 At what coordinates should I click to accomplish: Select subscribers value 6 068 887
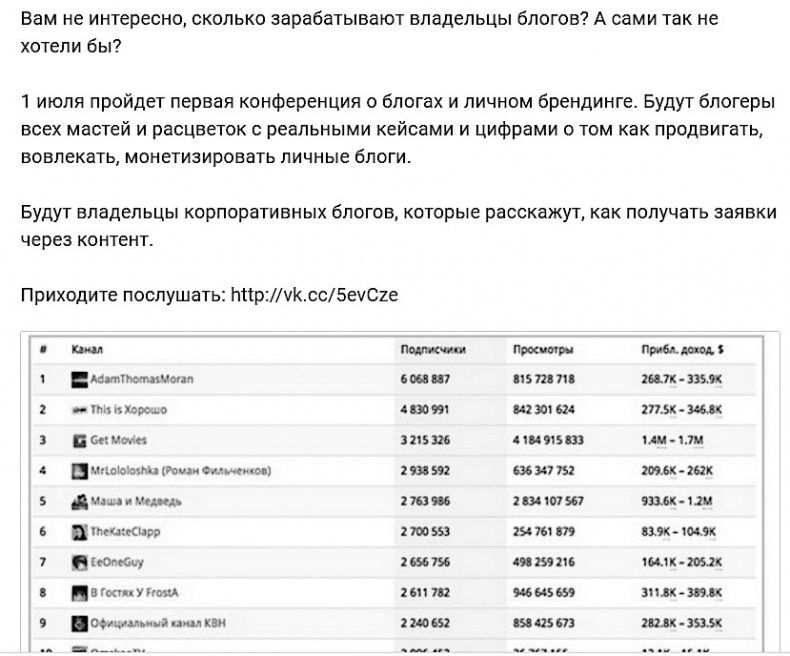tap(425, 379)
